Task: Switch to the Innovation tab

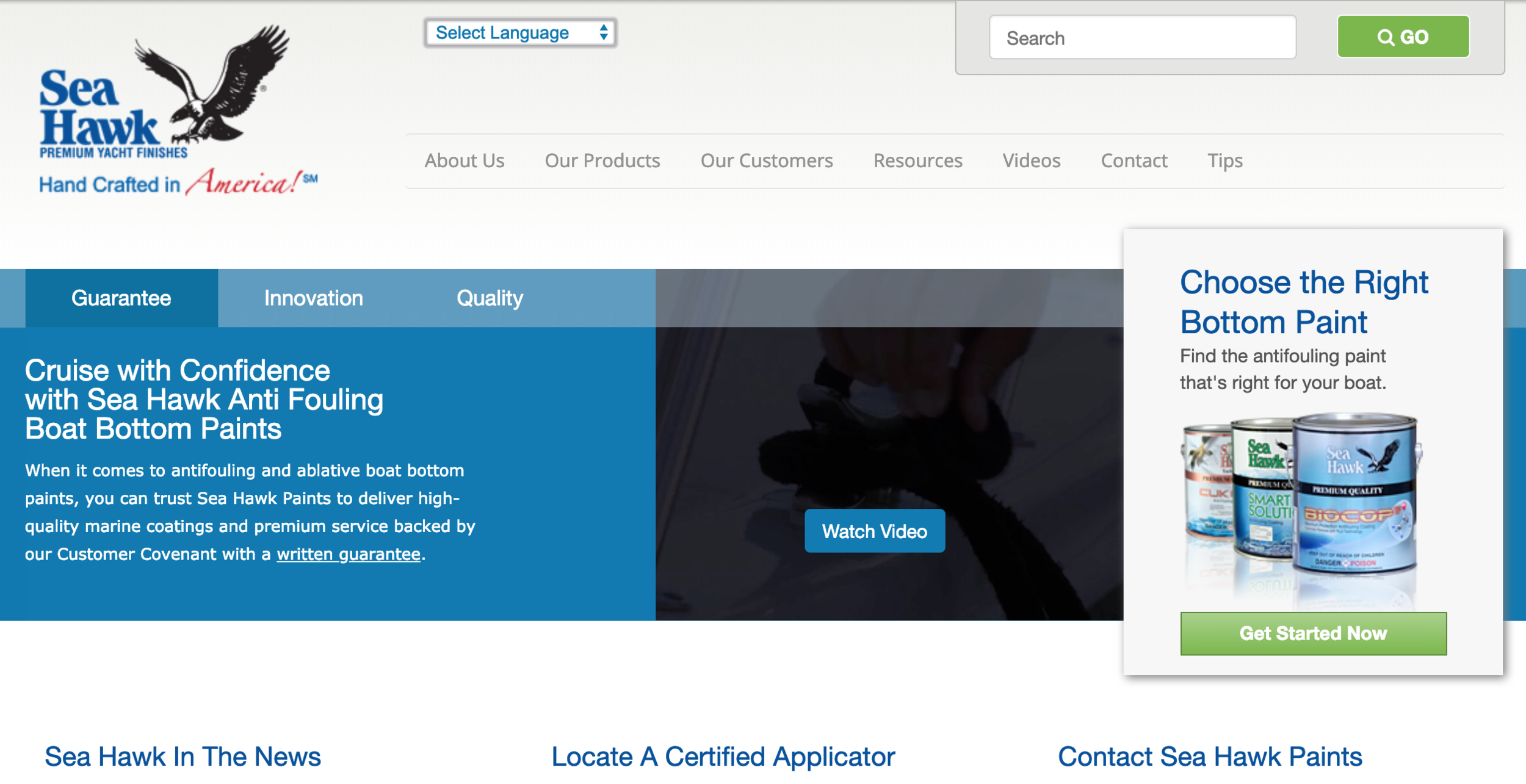Action: (314, 298)
